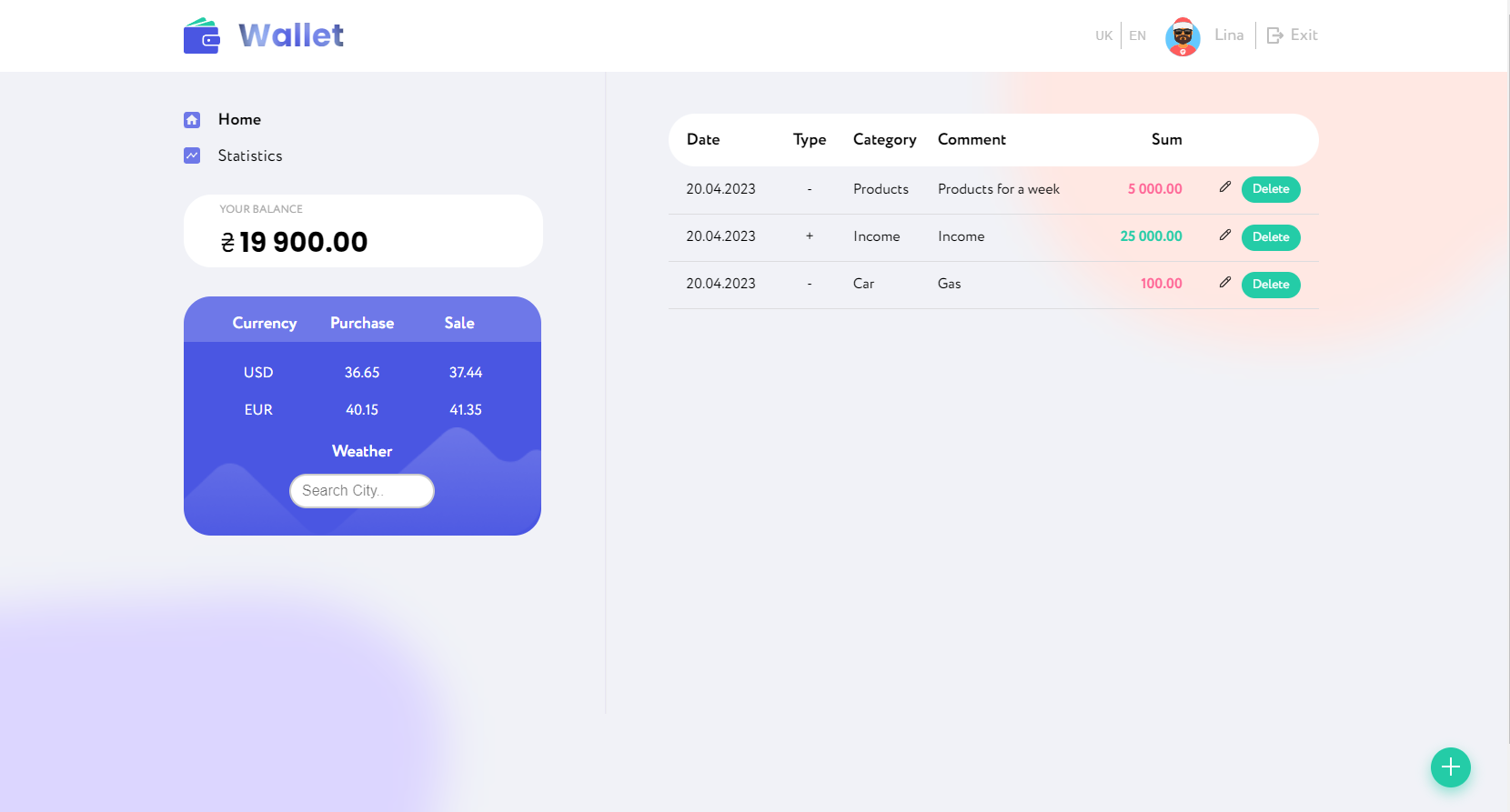This screenshot has width=1510, height=812.
Task: Delete the Products transaction
Action: 1271,189
